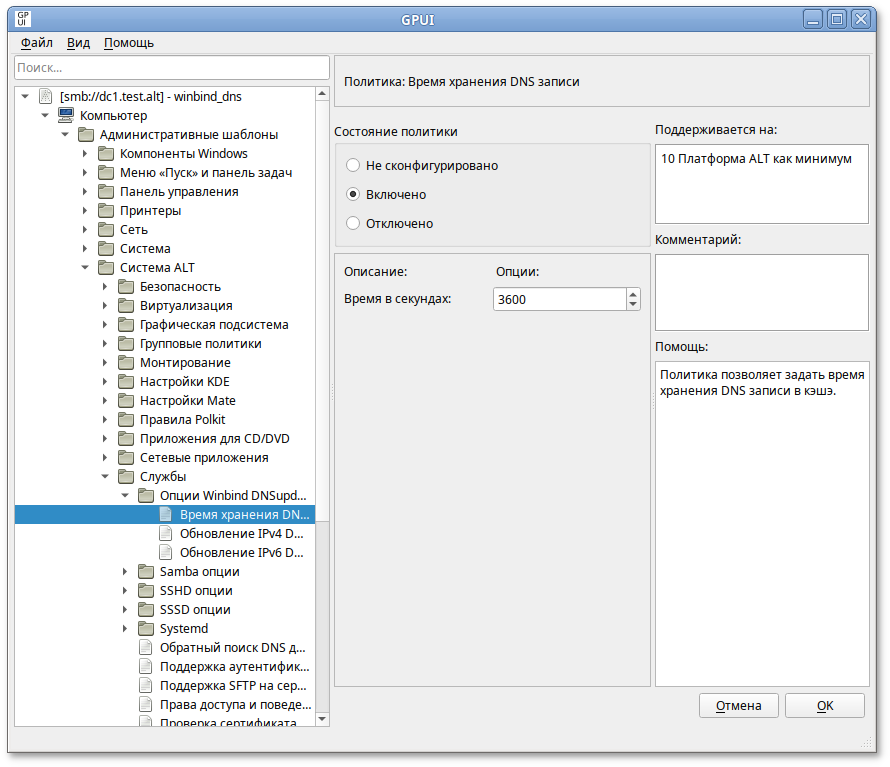The width and height of the screenshot is (890, 767).
Task: Select the Не сконфигурировано radio option
Action: 353,165
